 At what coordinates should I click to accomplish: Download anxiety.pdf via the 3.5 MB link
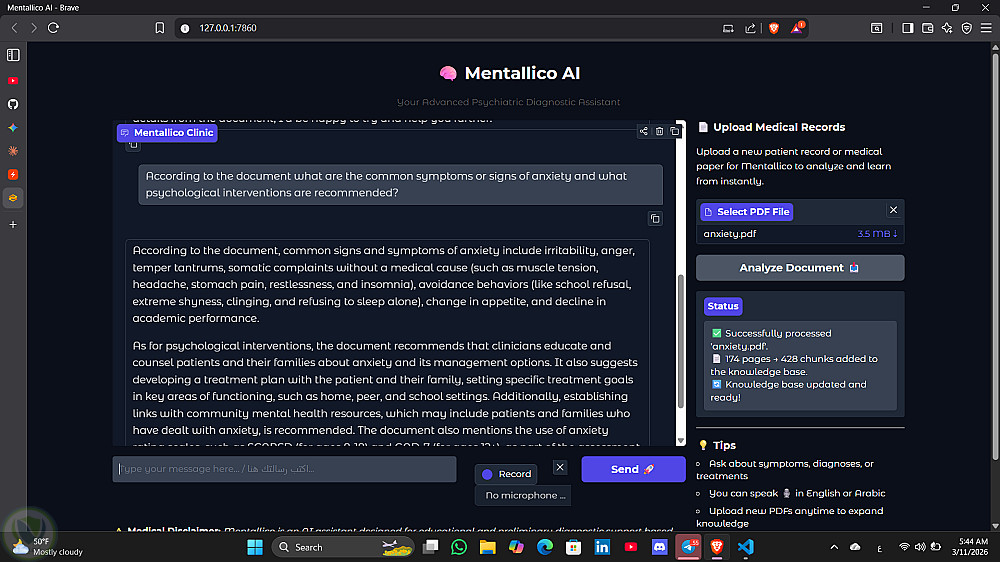pyautogui.click(x=877, y=233)
